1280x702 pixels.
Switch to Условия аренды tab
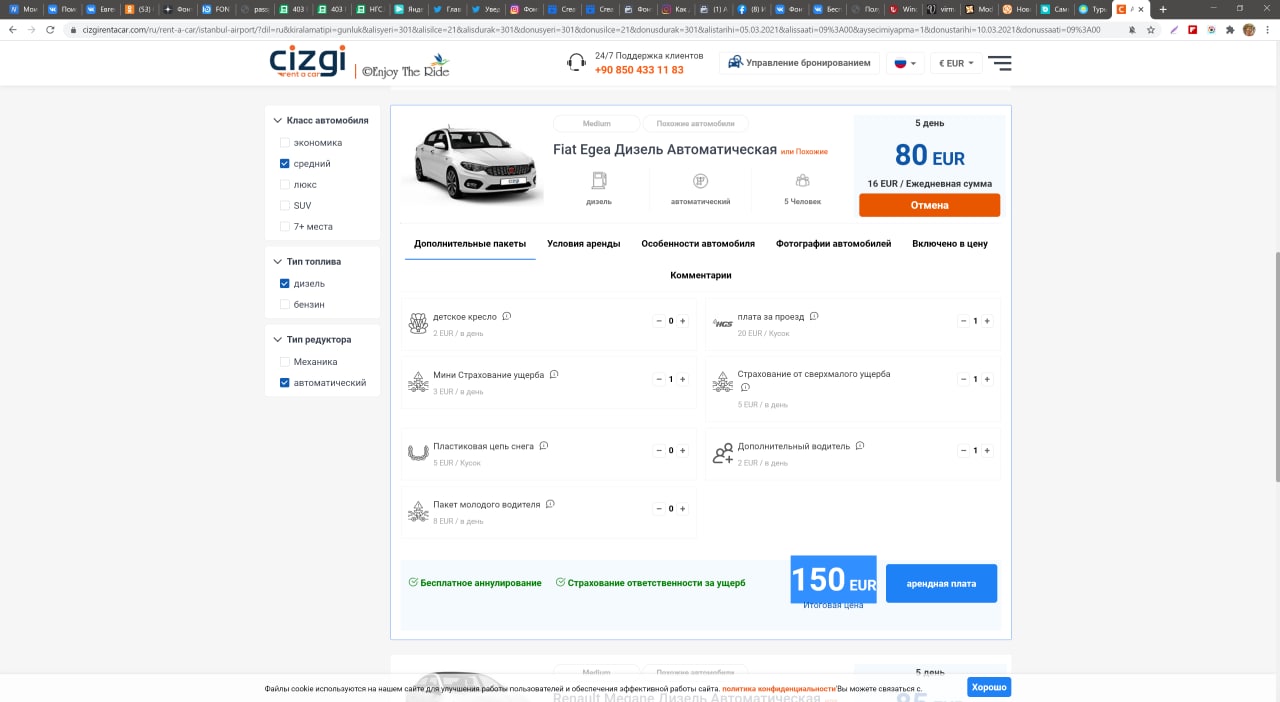pos(584,244)
